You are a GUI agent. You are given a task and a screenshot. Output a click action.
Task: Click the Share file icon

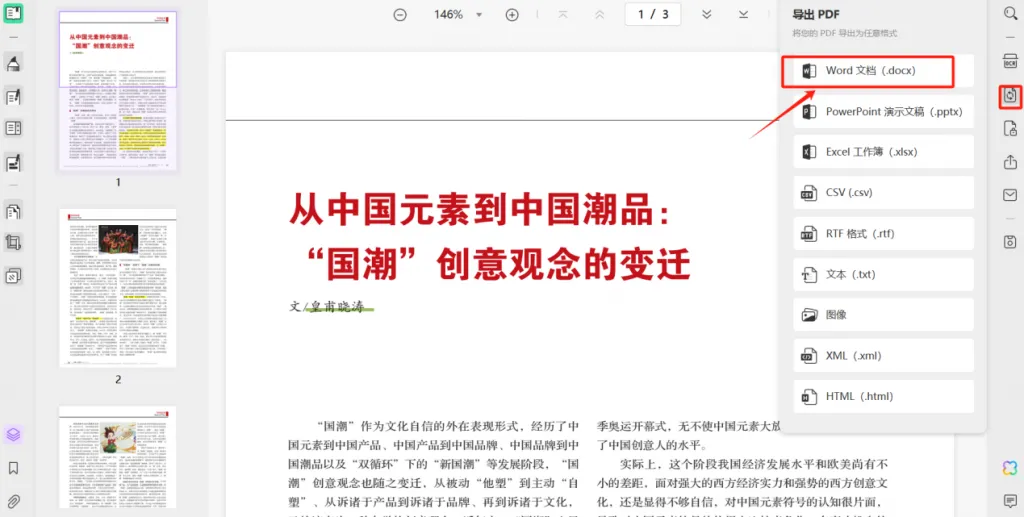tap(1010, 162)
